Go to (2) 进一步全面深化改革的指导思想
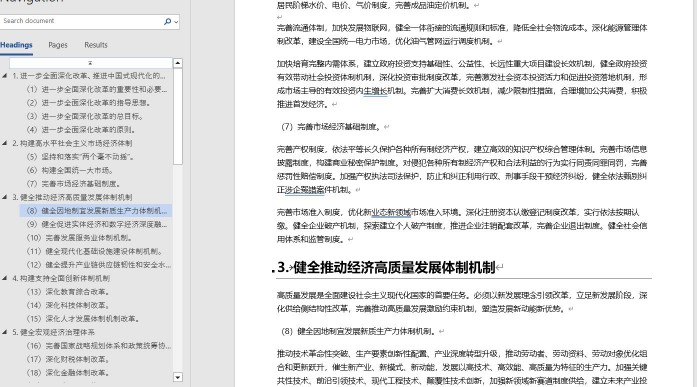 coord(89,103)
